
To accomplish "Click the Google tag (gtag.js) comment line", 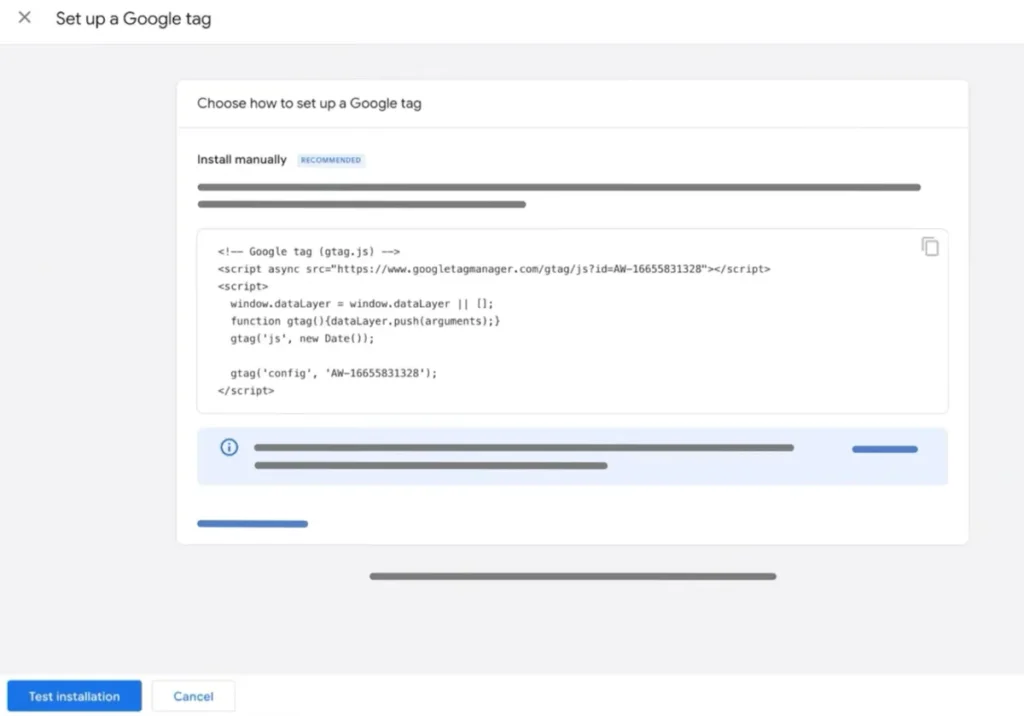I will pyautogui.click(x=309, y=252).
